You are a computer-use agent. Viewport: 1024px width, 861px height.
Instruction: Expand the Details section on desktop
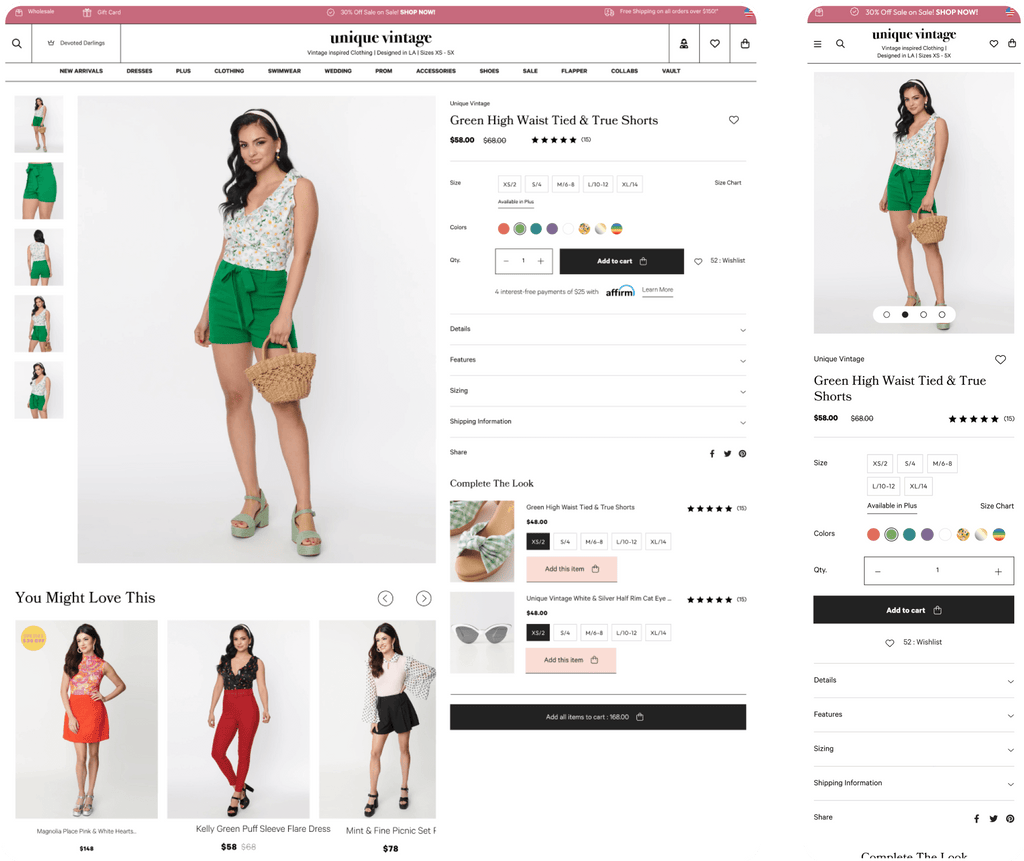(x=597, y=329)
